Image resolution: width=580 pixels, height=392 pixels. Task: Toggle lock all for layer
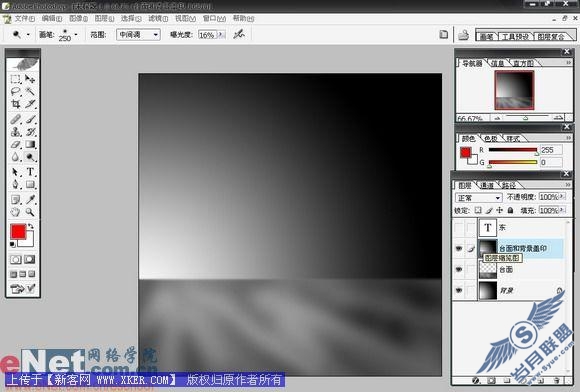[x=510, y=210]
